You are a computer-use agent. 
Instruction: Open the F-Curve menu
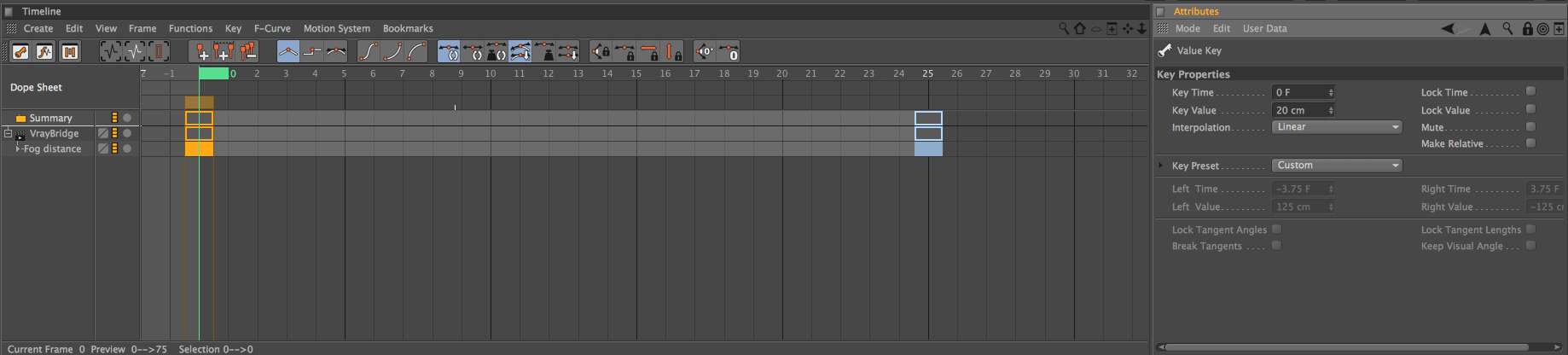272,29
